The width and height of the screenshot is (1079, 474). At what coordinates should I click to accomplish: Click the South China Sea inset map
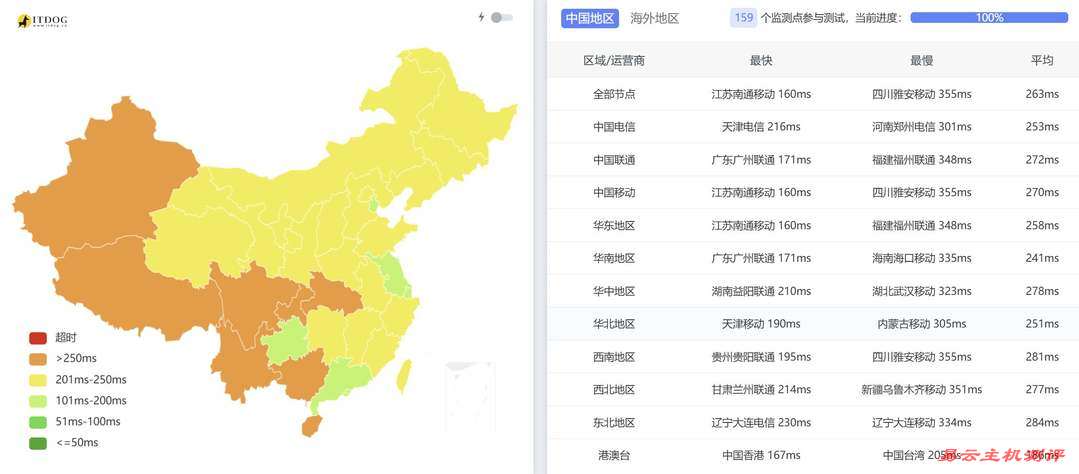(470, 396)
